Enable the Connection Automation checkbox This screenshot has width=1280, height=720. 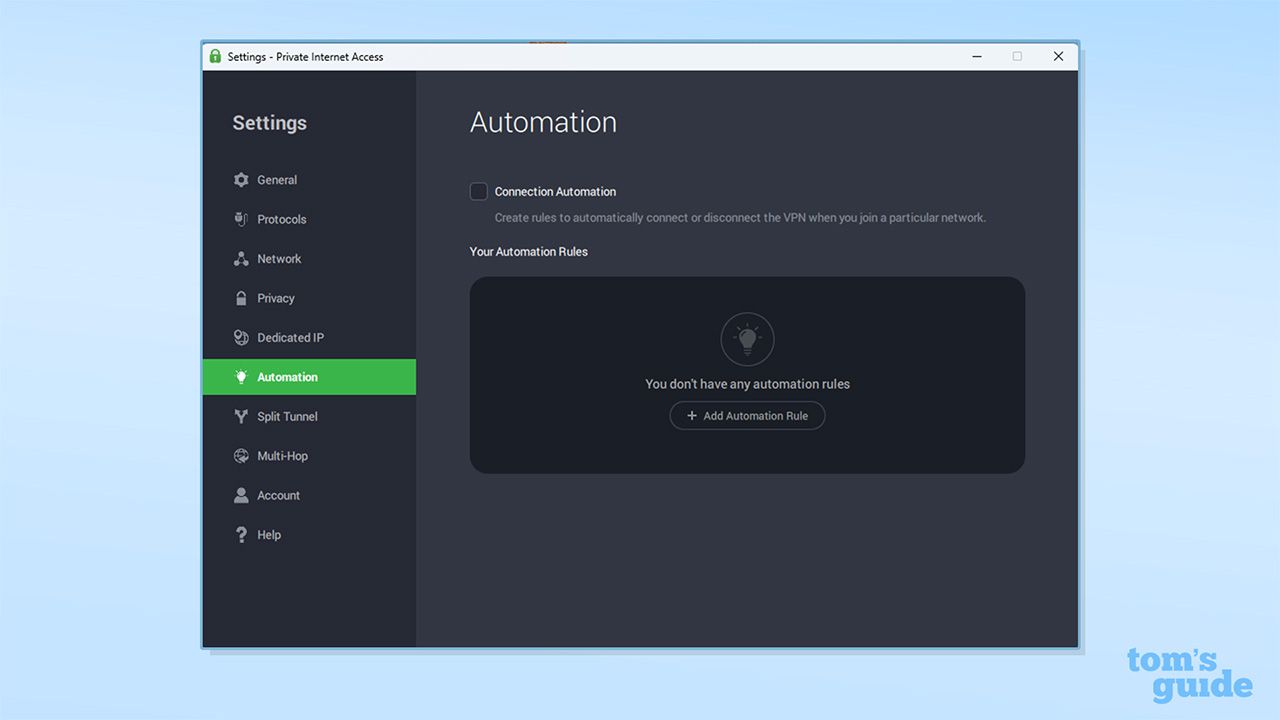479,191
